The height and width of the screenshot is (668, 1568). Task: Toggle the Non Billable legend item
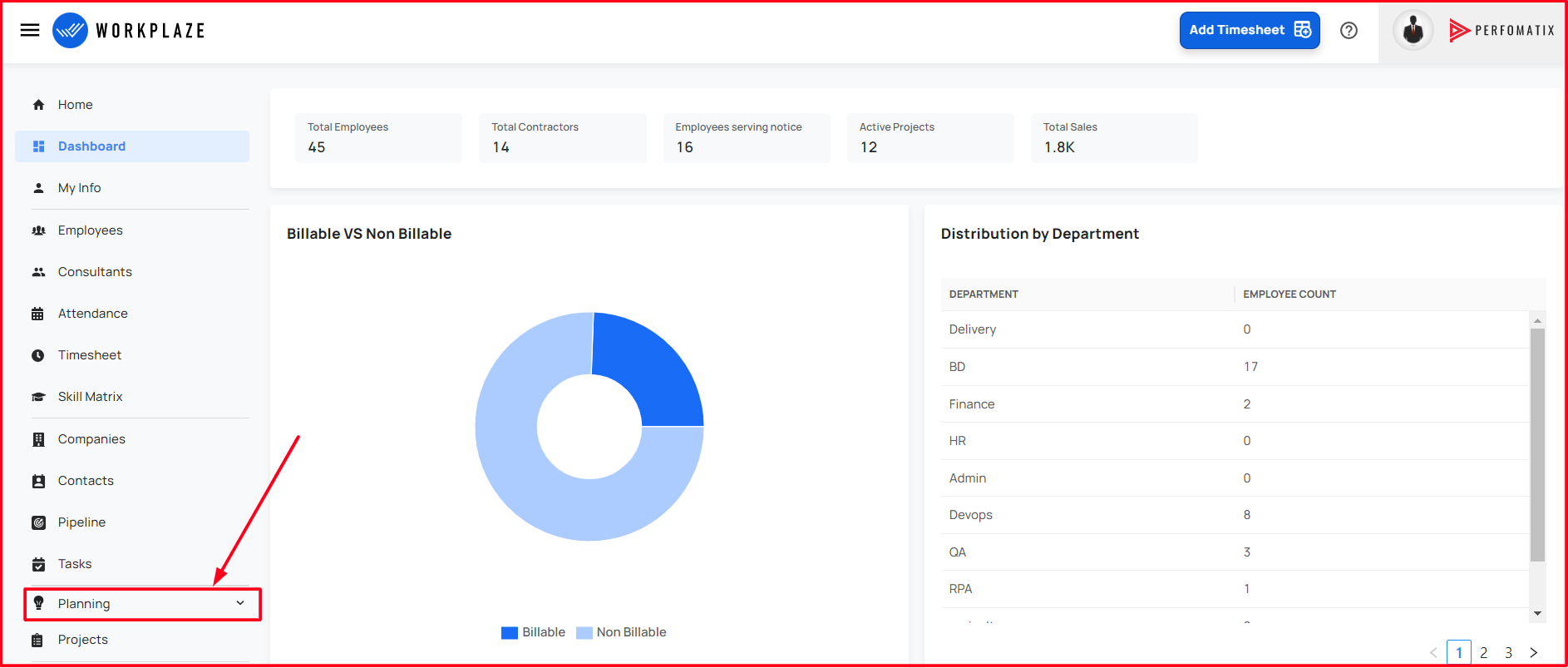tap(621, 632)
